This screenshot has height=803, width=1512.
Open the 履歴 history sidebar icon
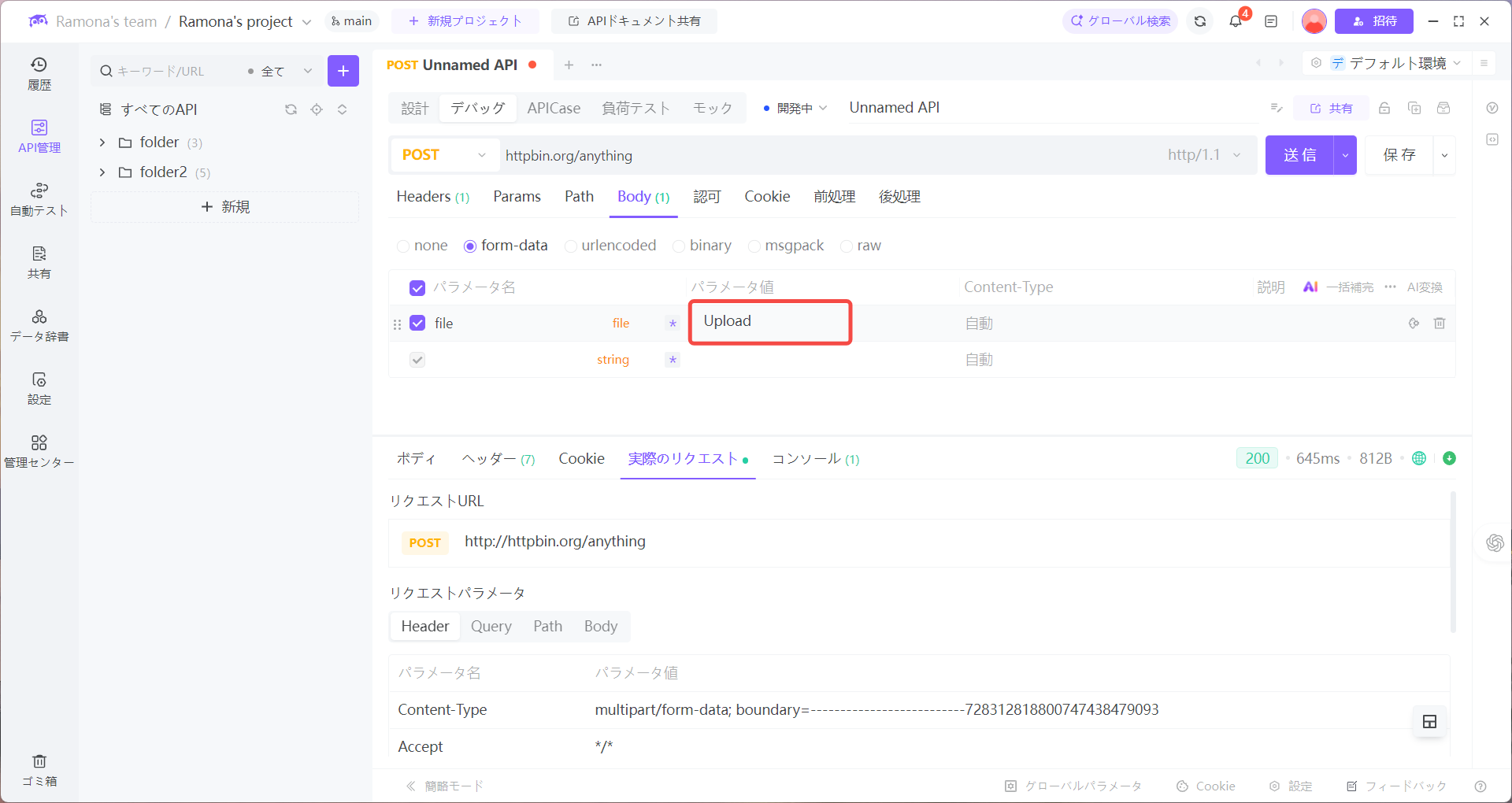39,74
